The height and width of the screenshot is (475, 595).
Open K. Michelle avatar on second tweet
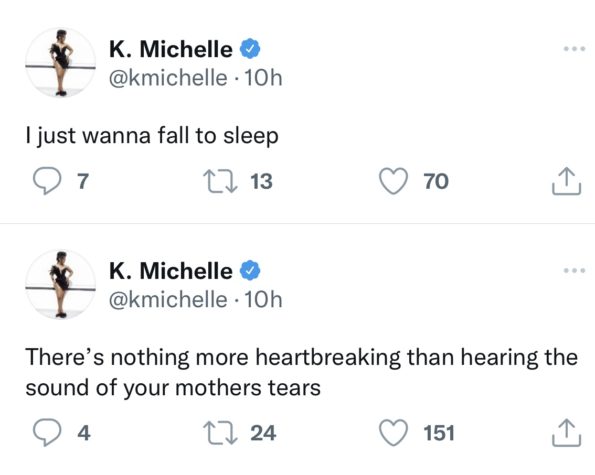[60, 285]
